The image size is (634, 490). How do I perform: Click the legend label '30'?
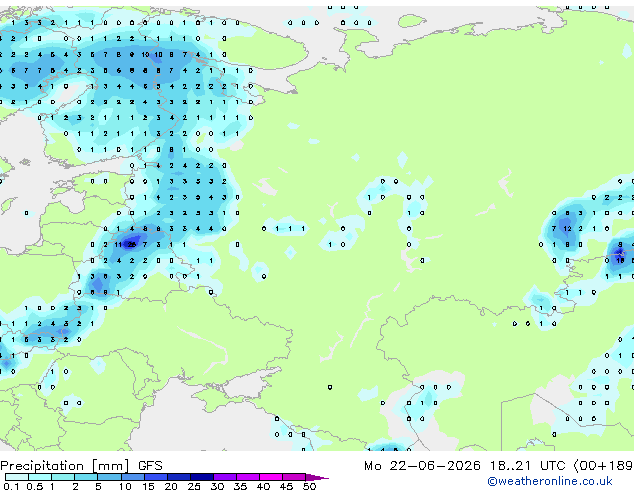[217, 486]
